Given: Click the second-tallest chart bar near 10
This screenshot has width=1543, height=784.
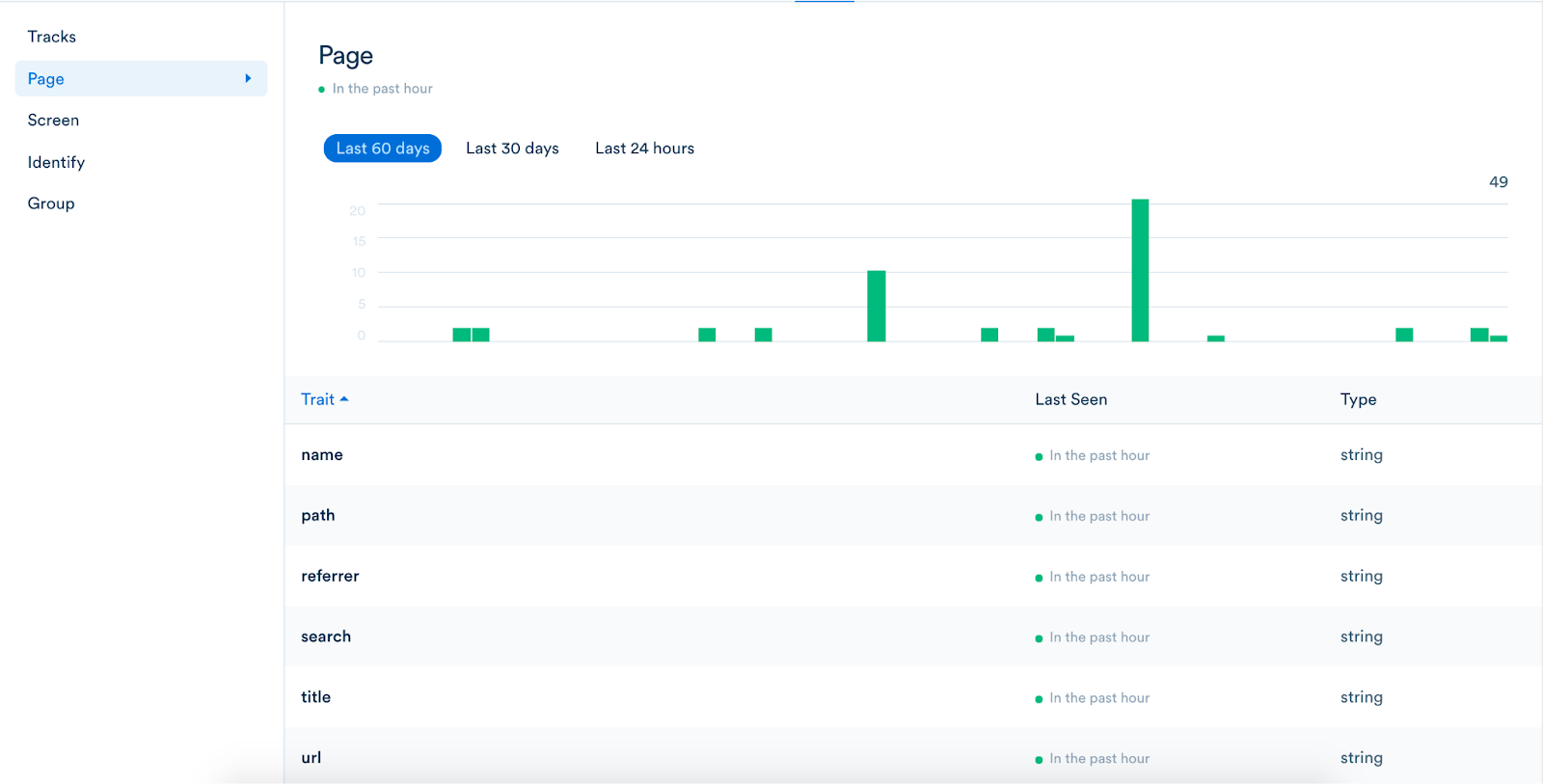Looking at the screenshot, I should pos(876,306).
